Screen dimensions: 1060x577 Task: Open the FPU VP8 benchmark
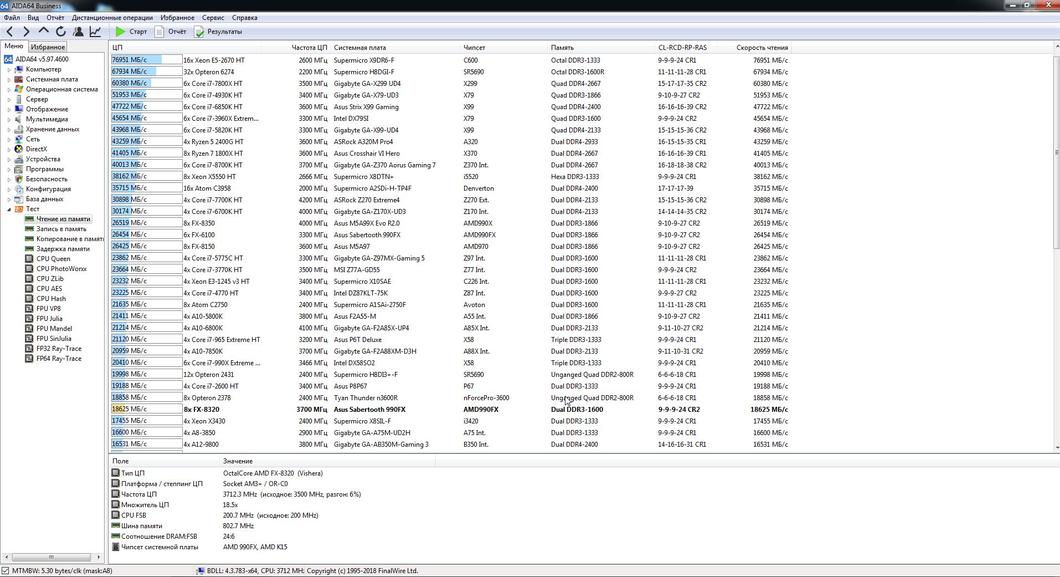(48, 308)
